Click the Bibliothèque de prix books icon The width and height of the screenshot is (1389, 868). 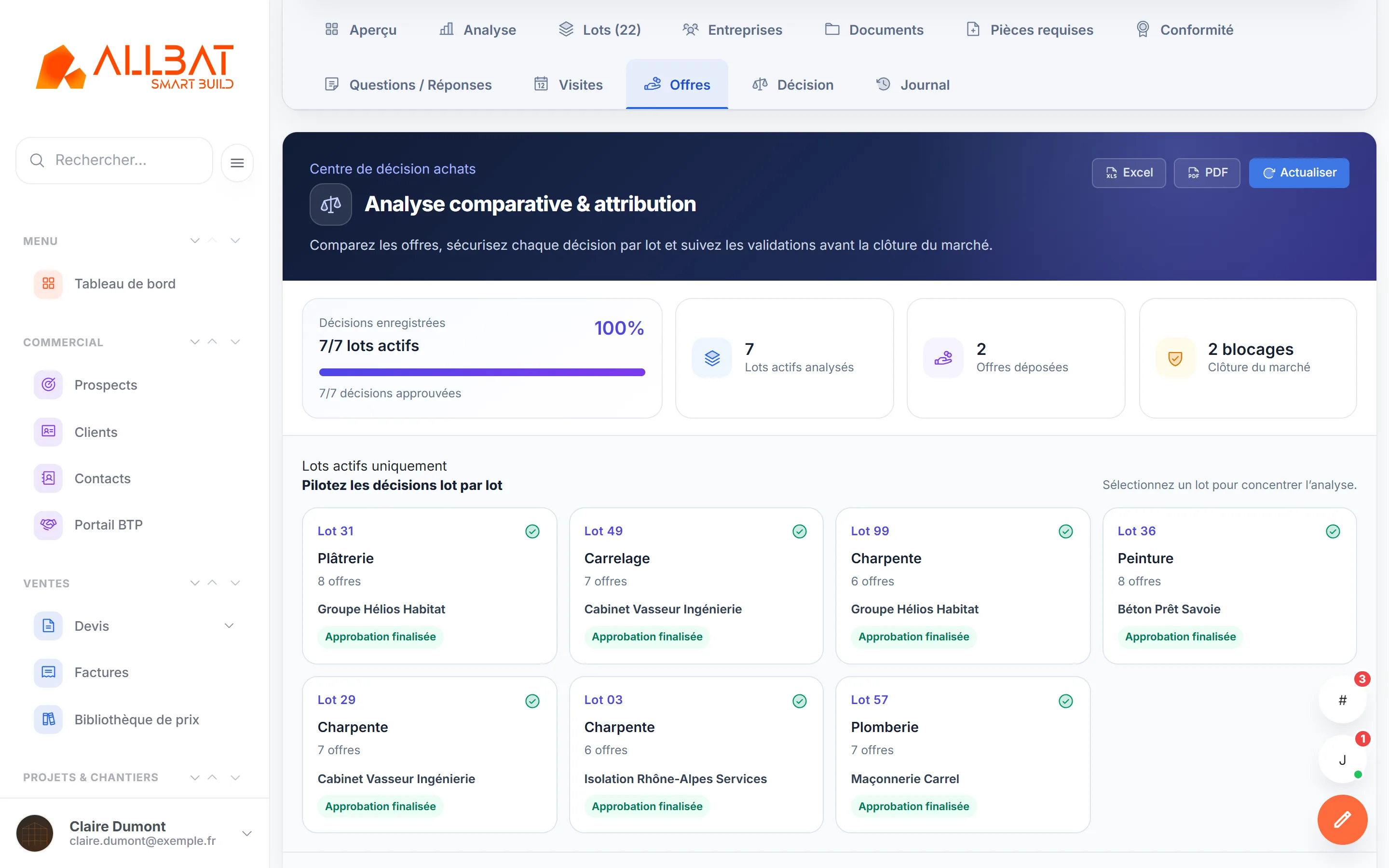point(48,719)
